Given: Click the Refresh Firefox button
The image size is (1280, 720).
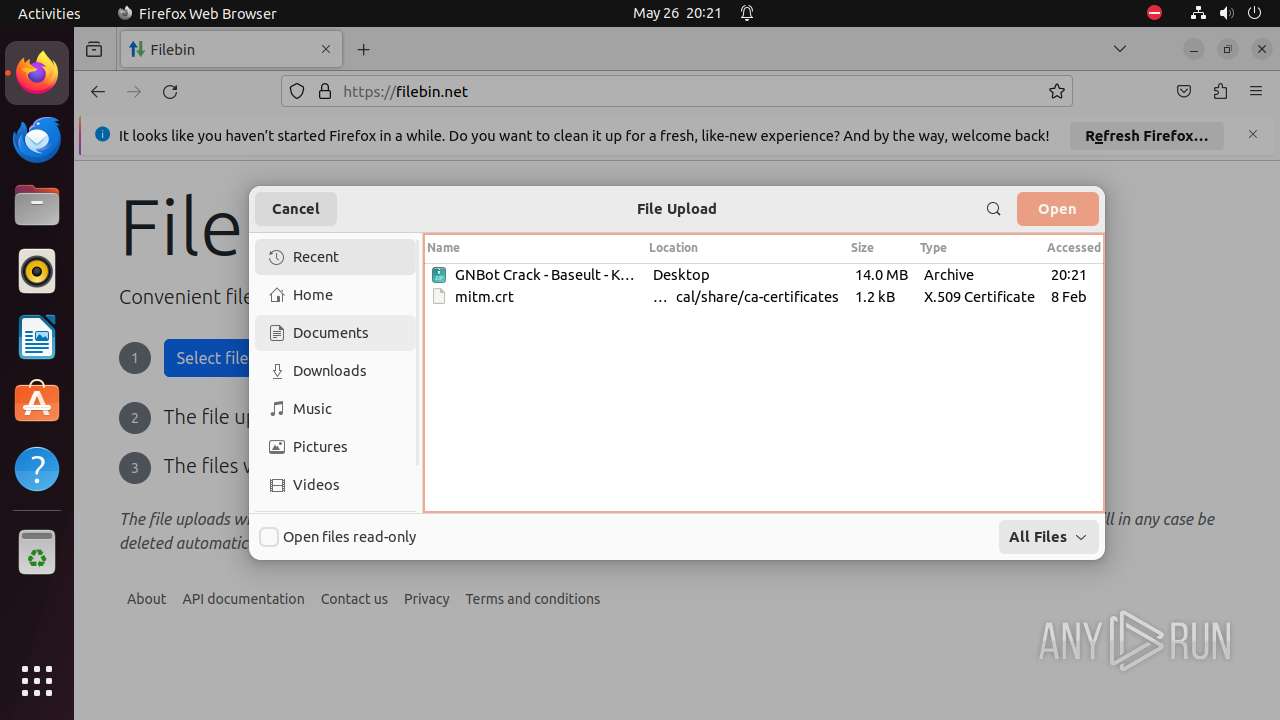Looking at the screenshot, I should coord(1147,136).
